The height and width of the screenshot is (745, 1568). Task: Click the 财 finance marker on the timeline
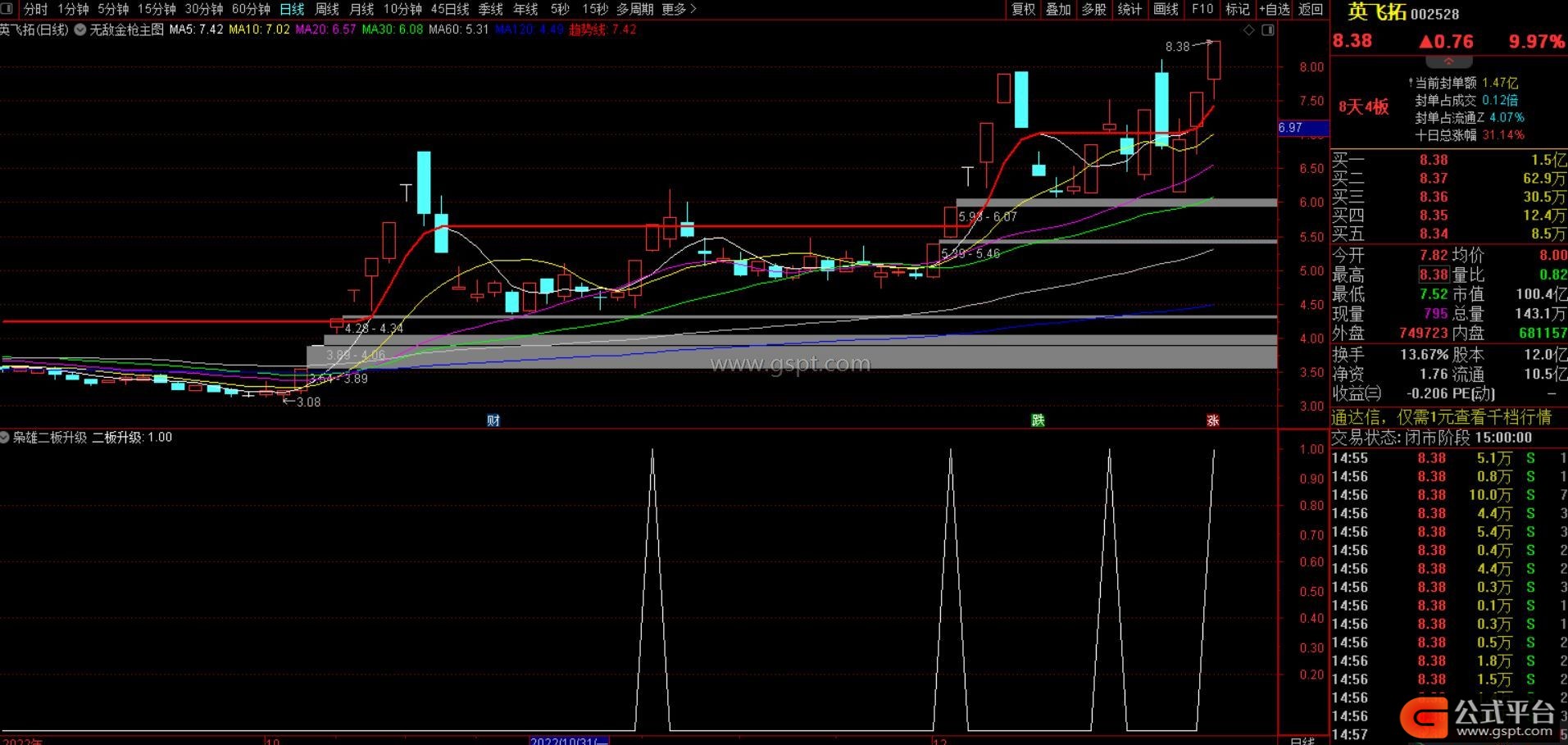[493, 420]
